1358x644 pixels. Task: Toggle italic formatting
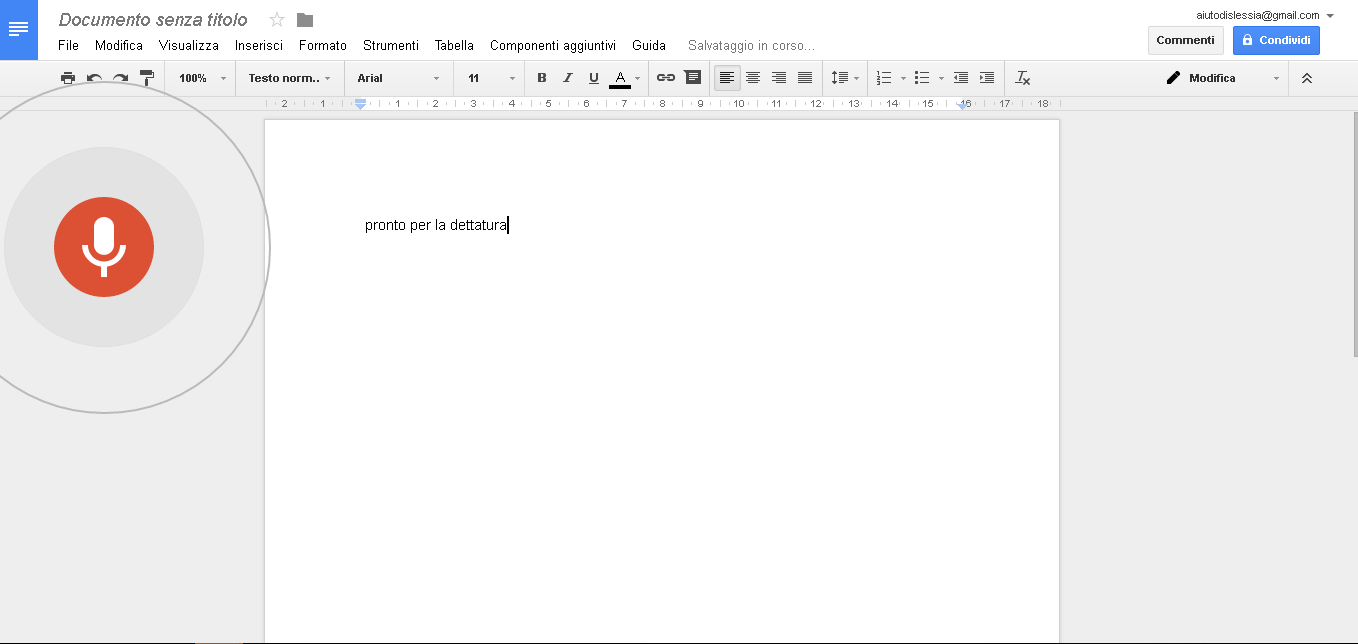coord(568,78)
